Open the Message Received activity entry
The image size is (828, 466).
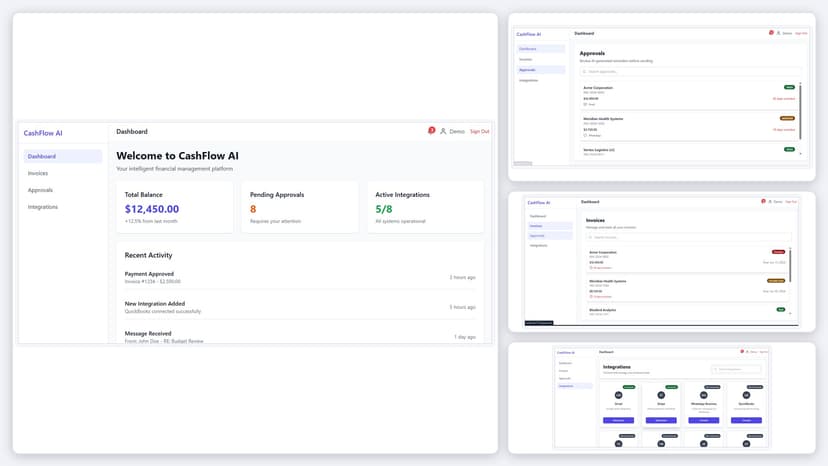300,337
